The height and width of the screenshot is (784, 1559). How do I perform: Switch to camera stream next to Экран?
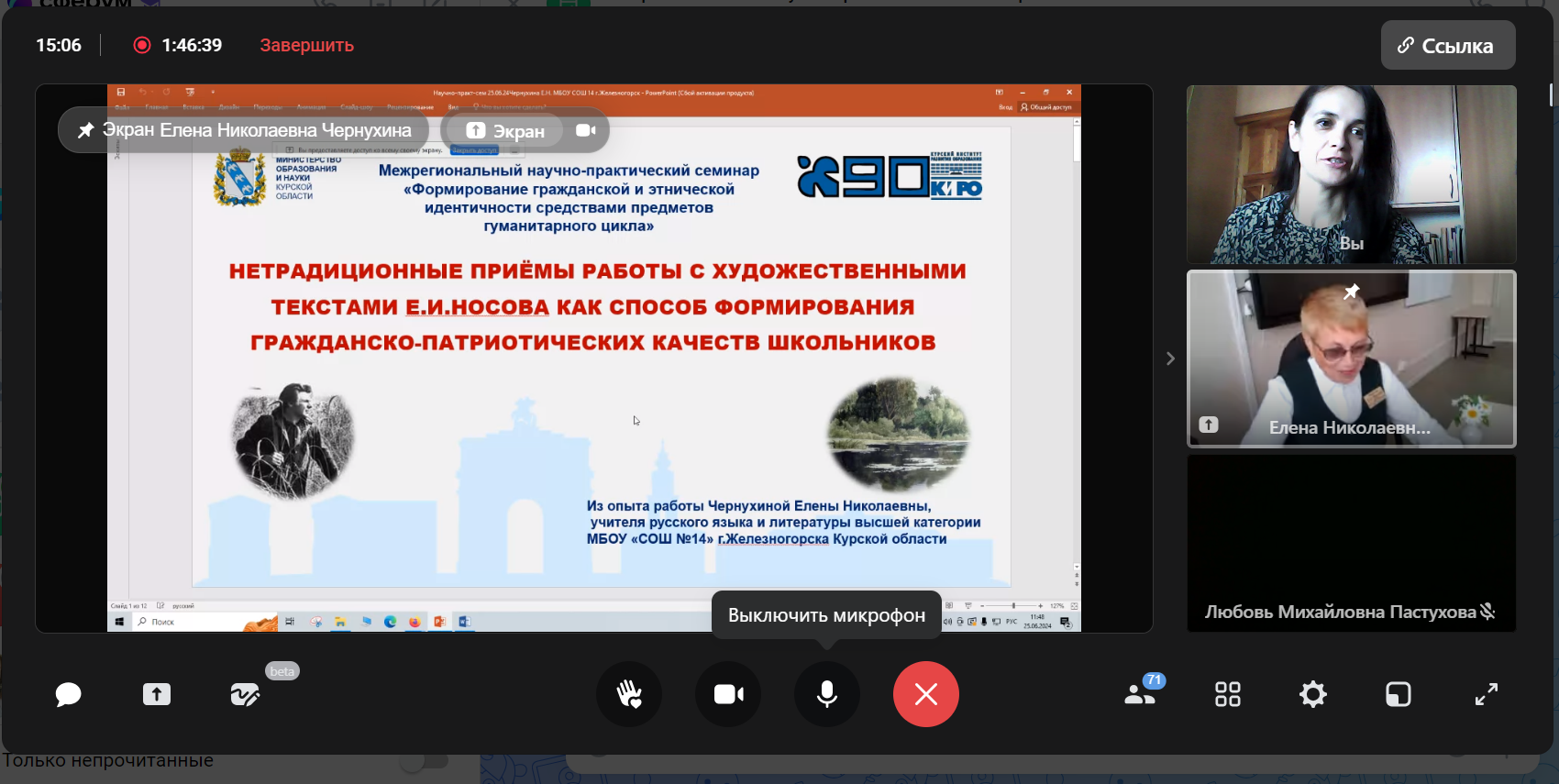click(586, 130)
